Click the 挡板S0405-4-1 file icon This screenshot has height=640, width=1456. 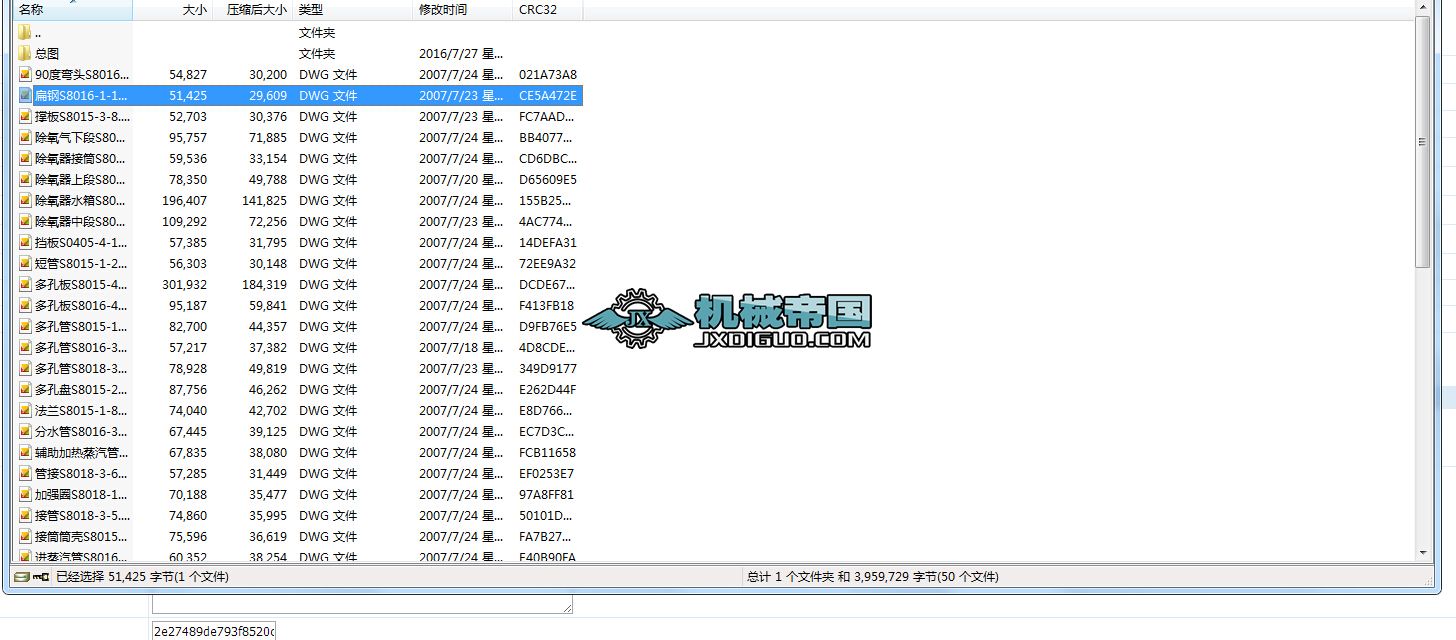click(25, 243)
